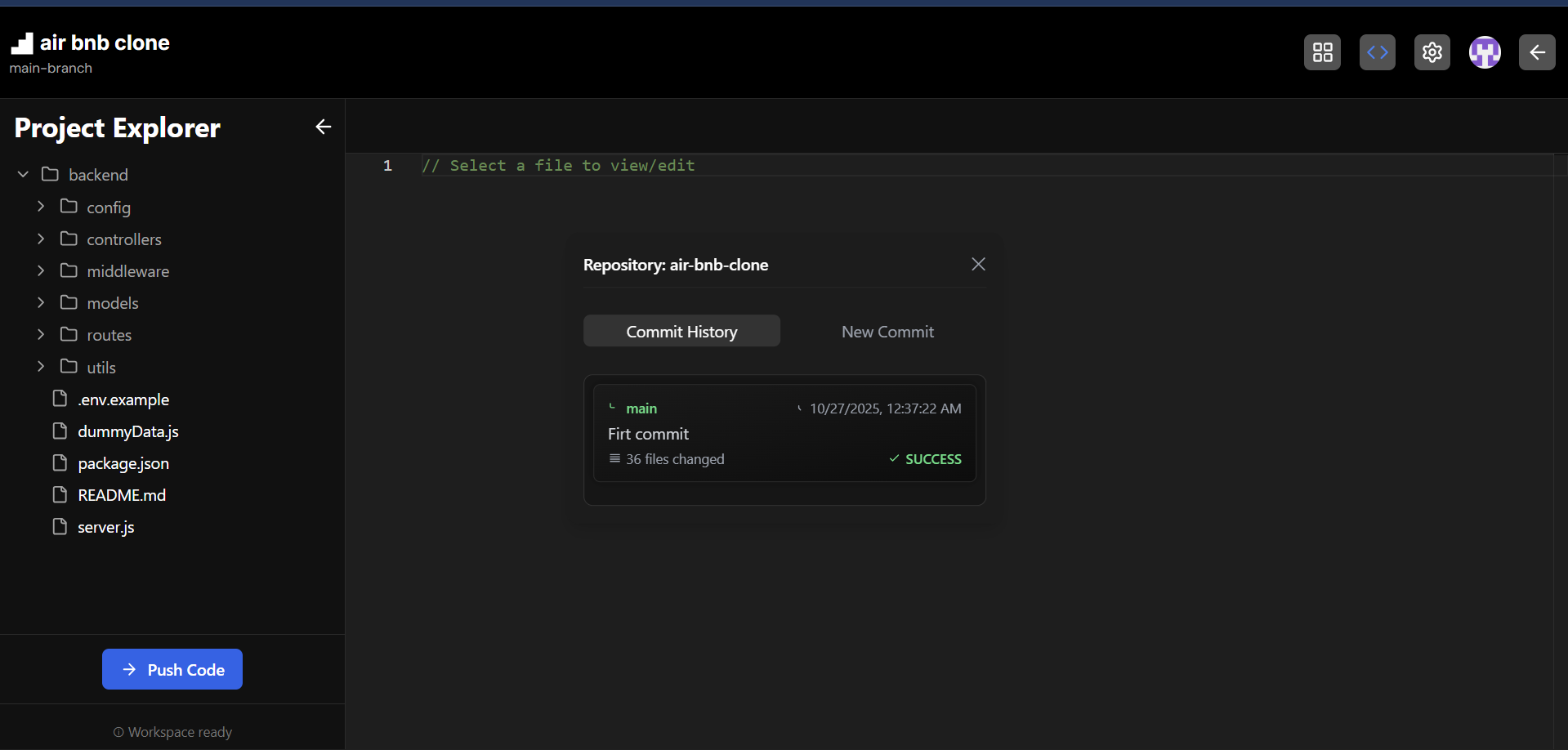
Task: Open the .env.example file
Action: 123,400
